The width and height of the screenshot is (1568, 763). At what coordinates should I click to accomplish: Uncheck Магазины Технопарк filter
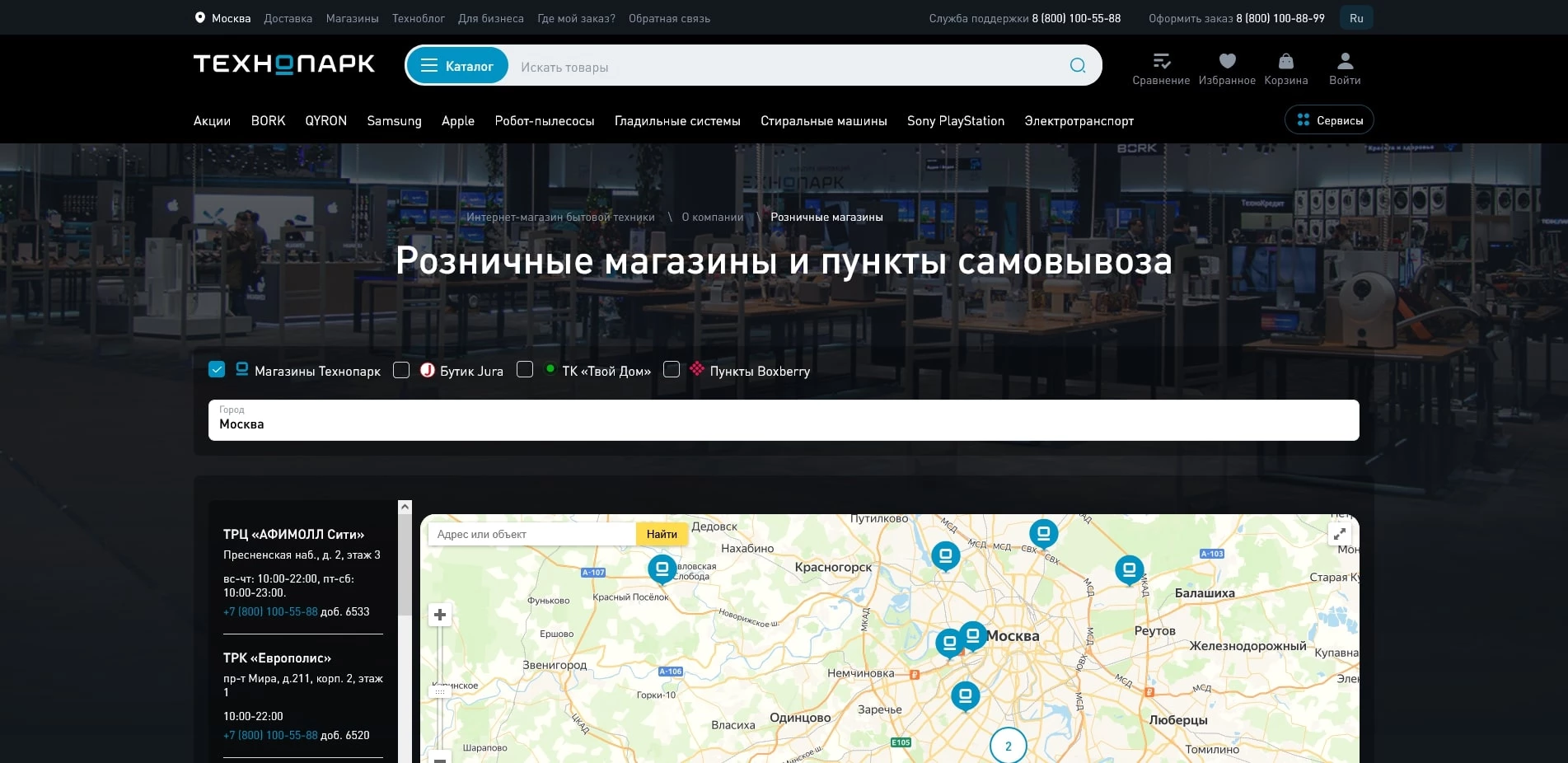pyautogui.click(x=217, y=369)
